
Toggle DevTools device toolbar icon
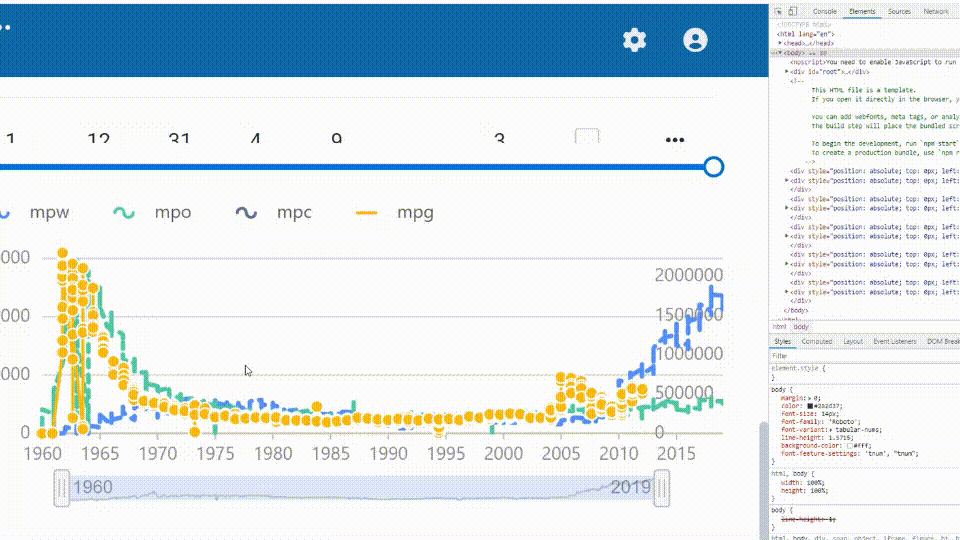[793, 12]
